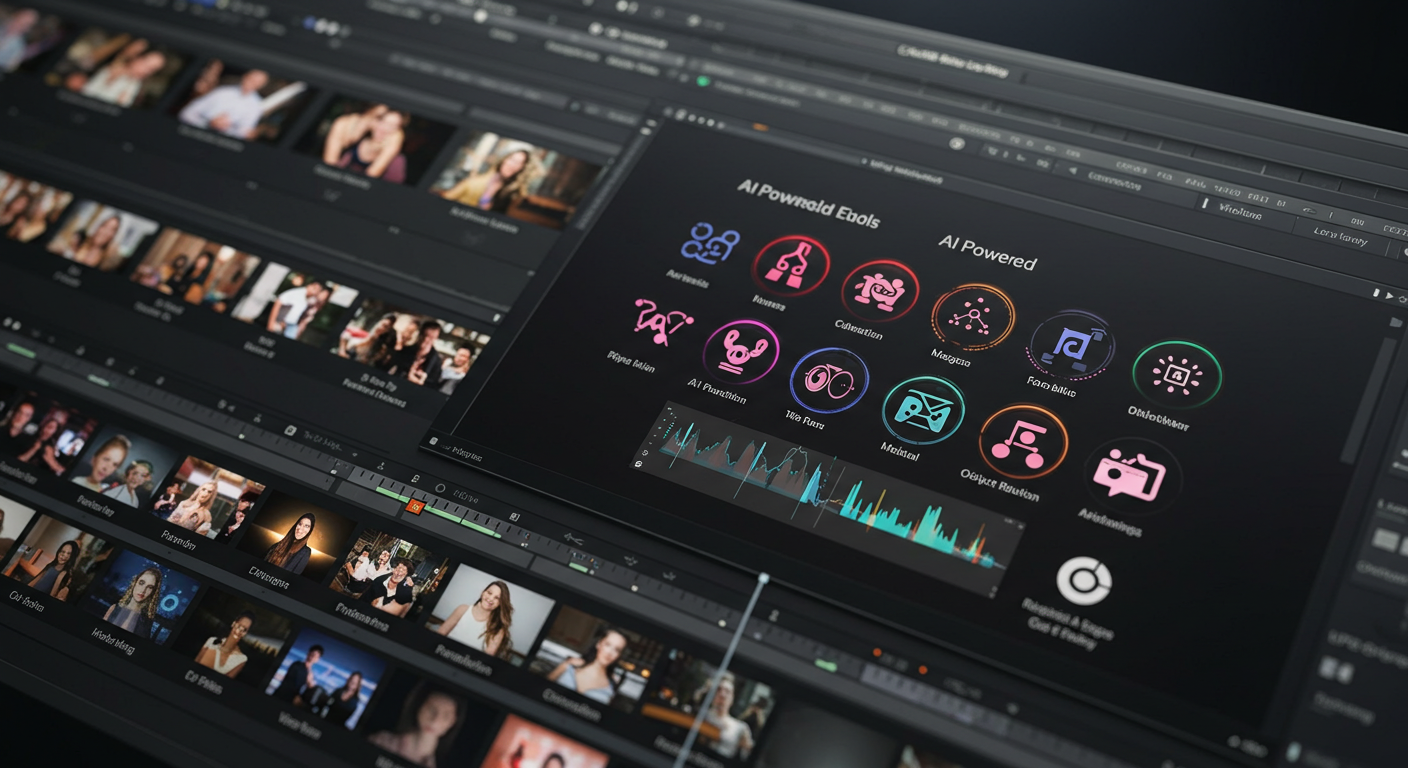This screenshot has height=768, width=1408.
Task: Click the playhead handle on the lower timeline
Action: click(x=764, y=578)
